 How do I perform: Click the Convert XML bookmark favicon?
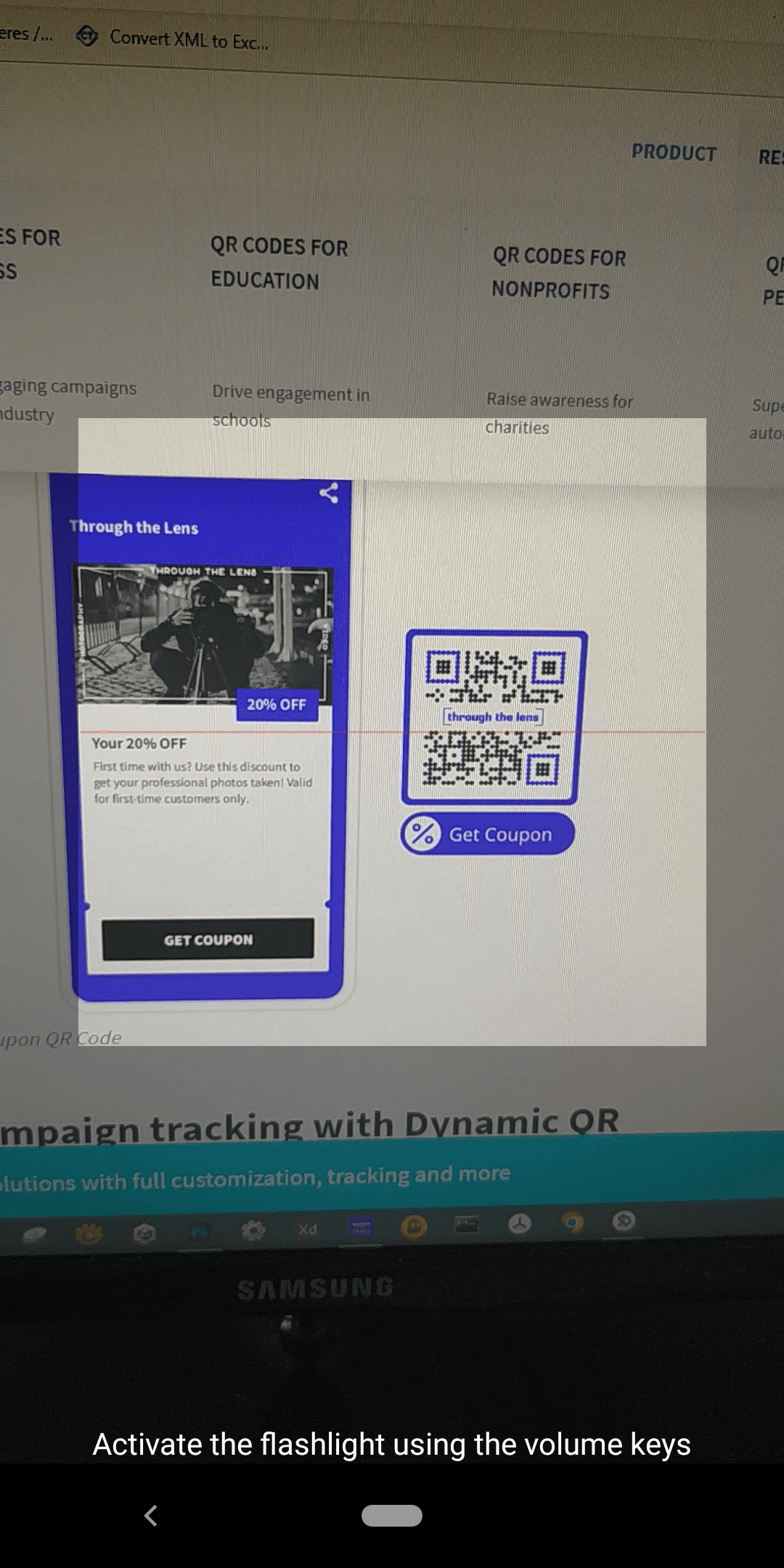pyautogui.click(x=87, y=36)
